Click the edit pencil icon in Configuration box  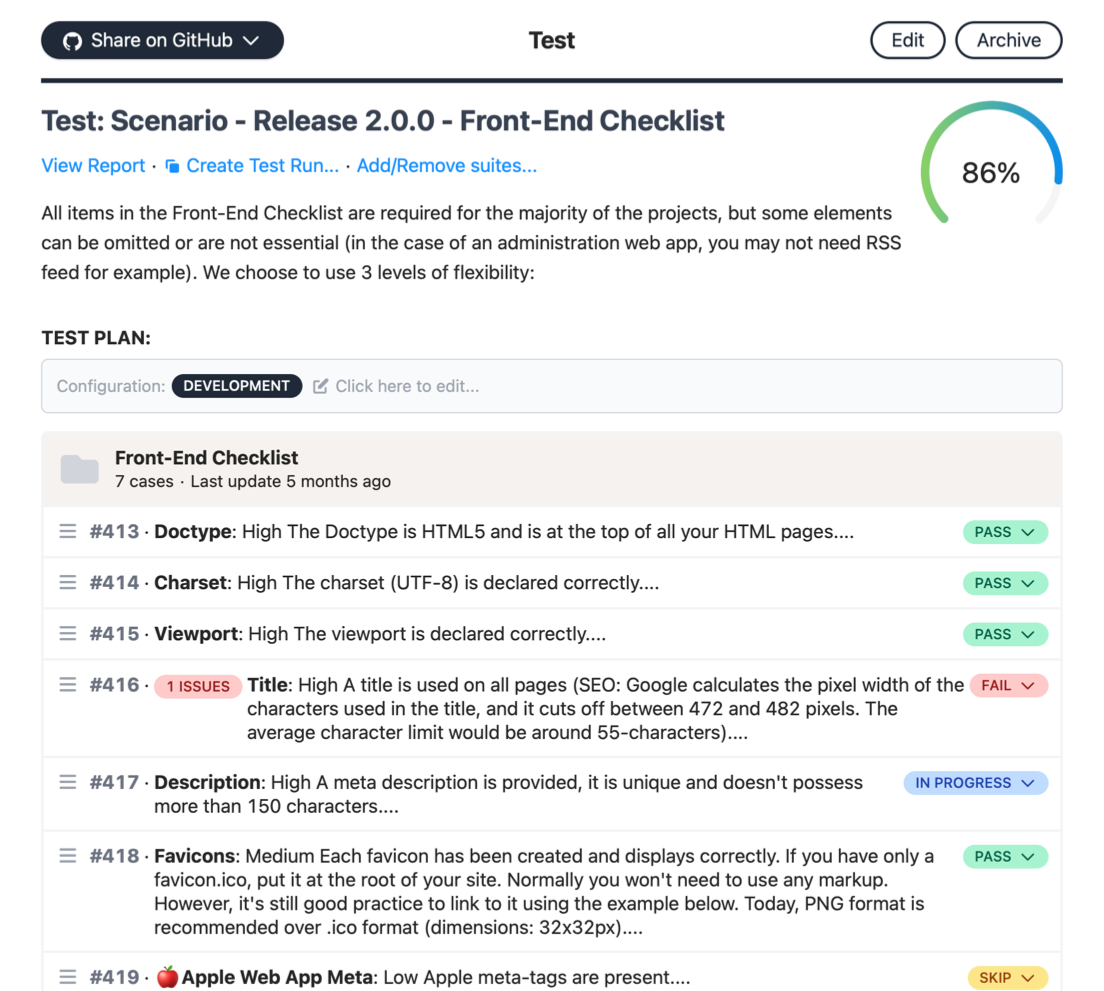click(320, 386)
